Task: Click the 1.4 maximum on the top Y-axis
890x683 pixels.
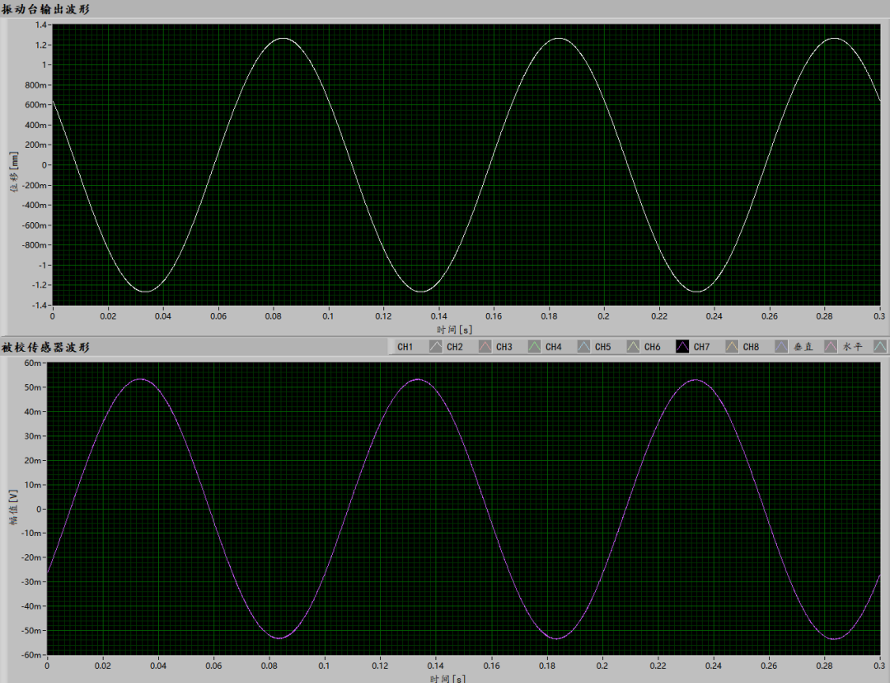Action: click(x=41, y=24)
